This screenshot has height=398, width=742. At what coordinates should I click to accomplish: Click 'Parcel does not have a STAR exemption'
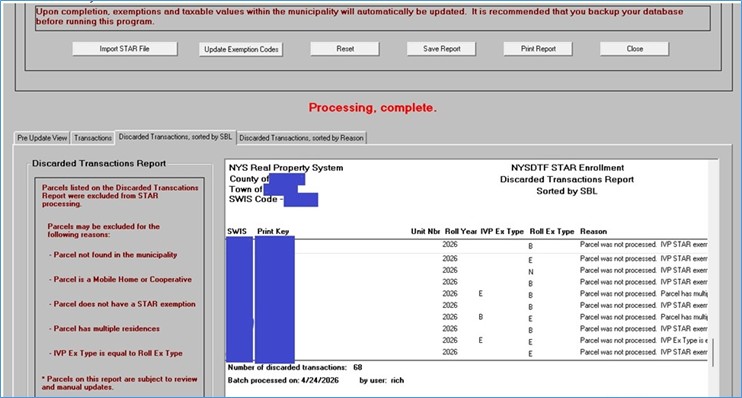pos(122,304)
